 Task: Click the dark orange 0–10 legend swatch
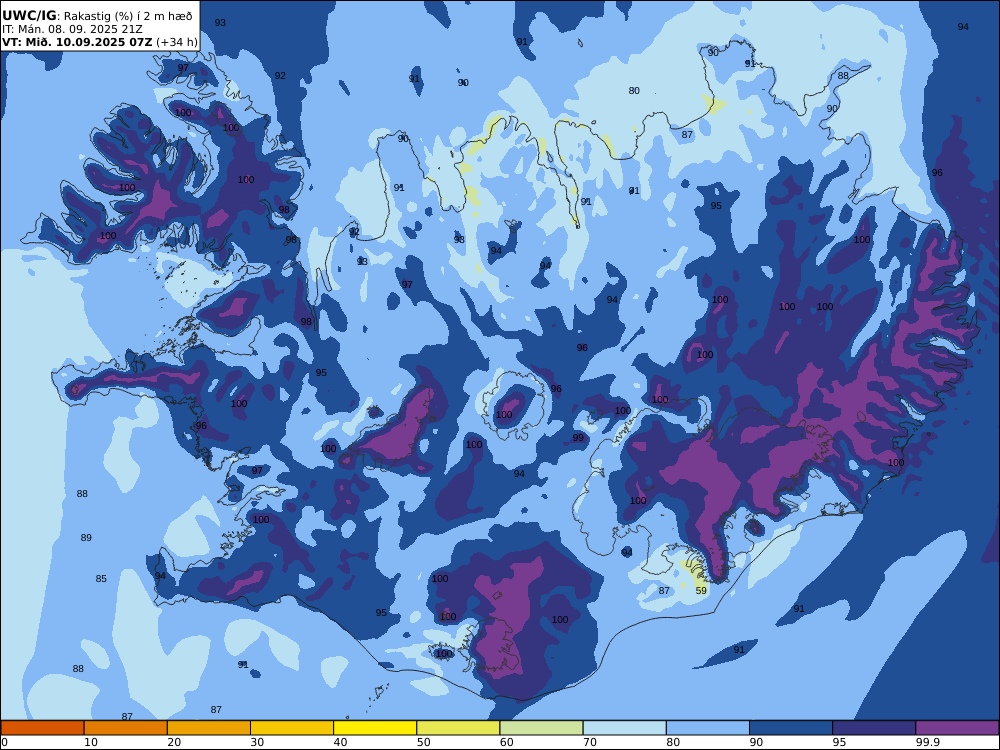click(42, 728)
